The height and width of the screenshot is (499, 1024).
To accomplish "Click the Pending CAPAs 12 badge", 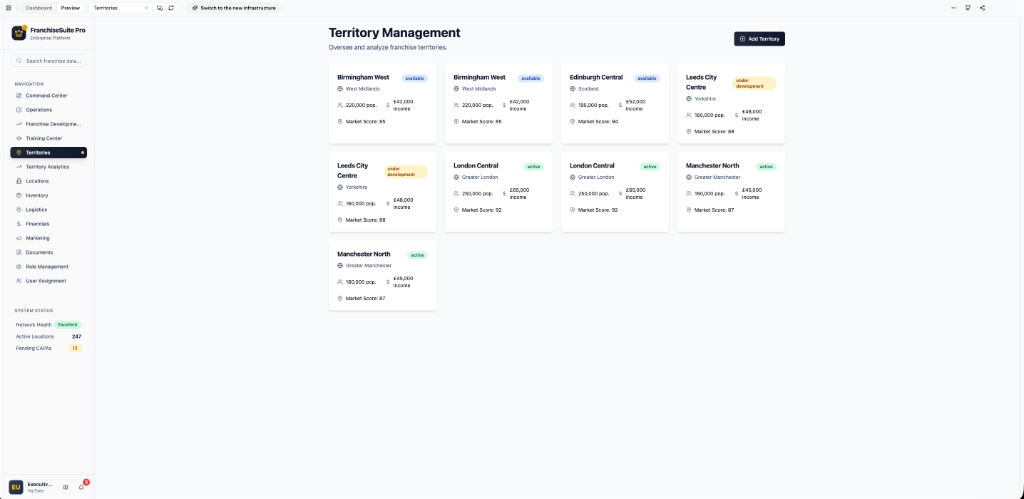I will (x=75, y=348).
